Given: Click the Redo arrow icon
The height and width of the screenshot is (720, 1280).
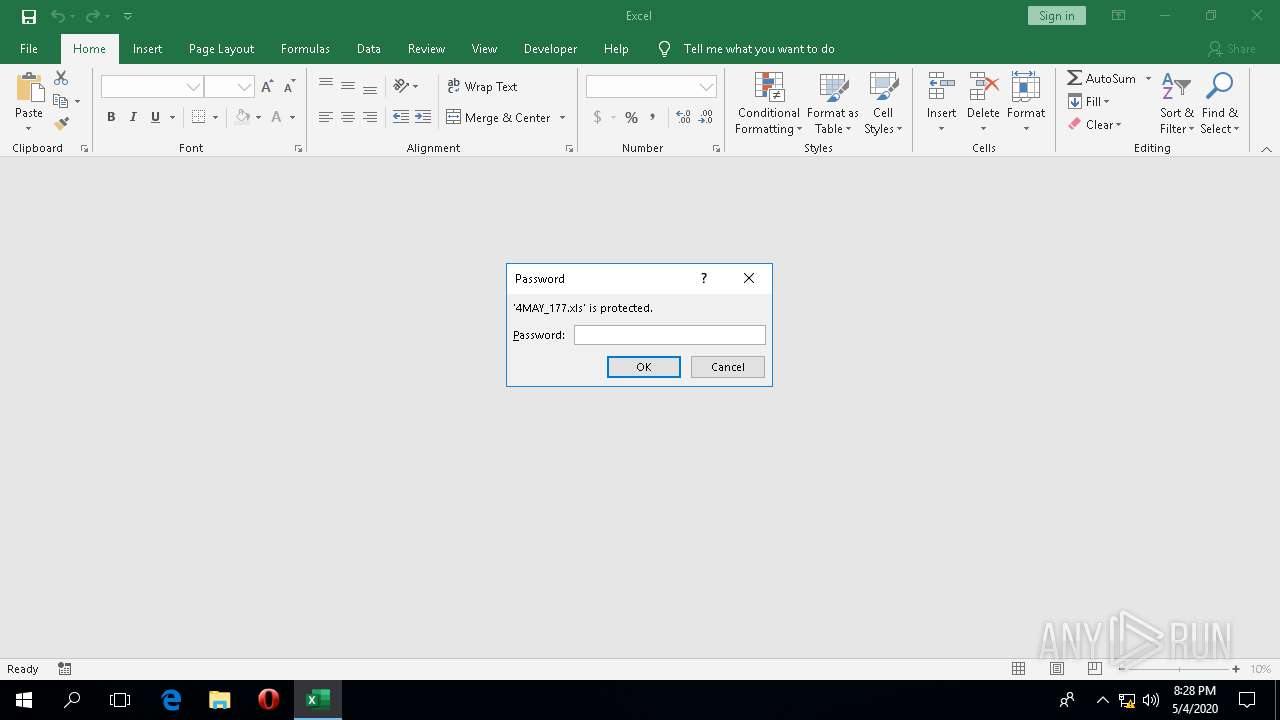Looking at the screenshot, I should (92, 16).
